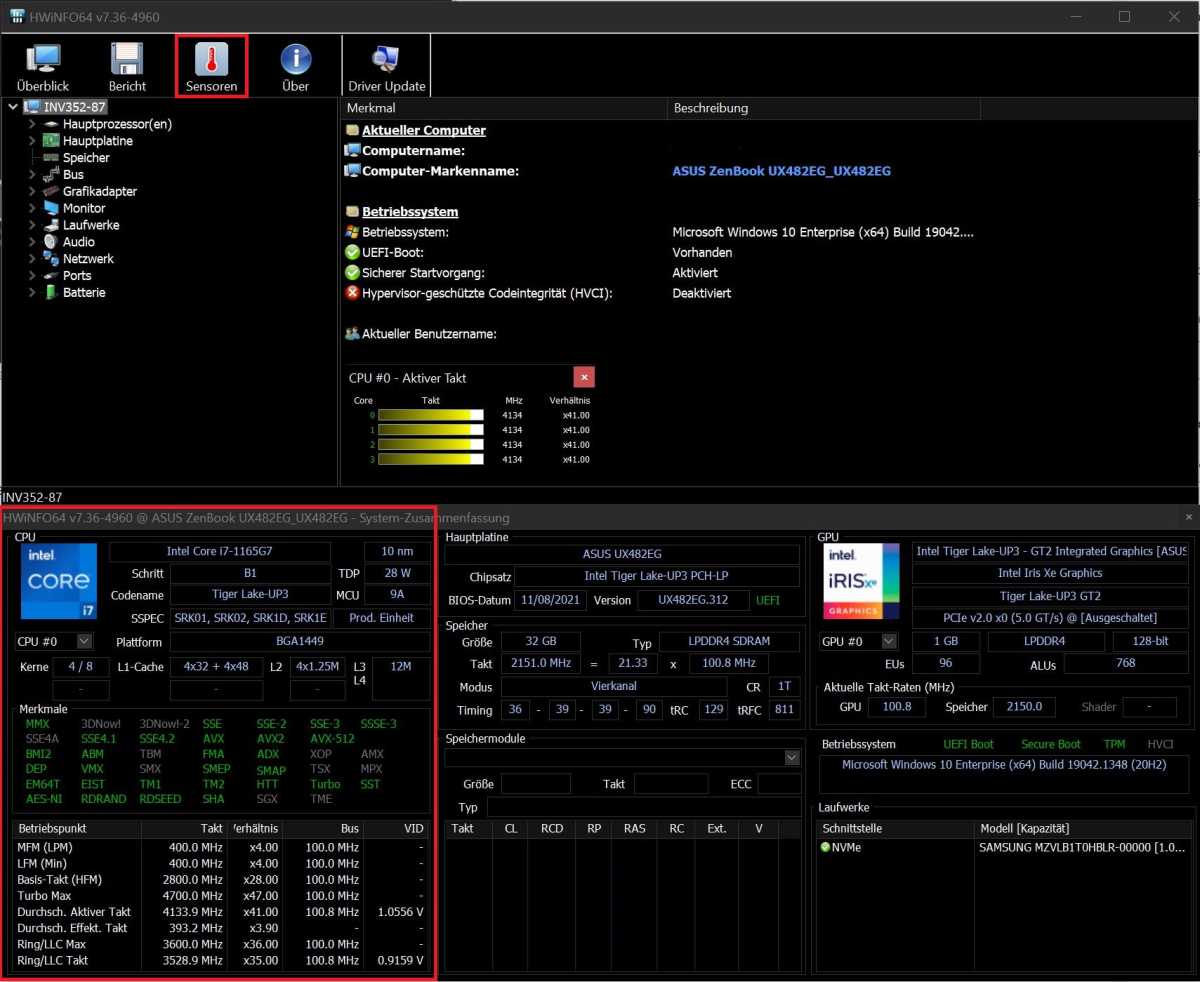Expand the Monitor tree node
The height and width of the screenshot is (982, 1200).
(x=32, y=208)
